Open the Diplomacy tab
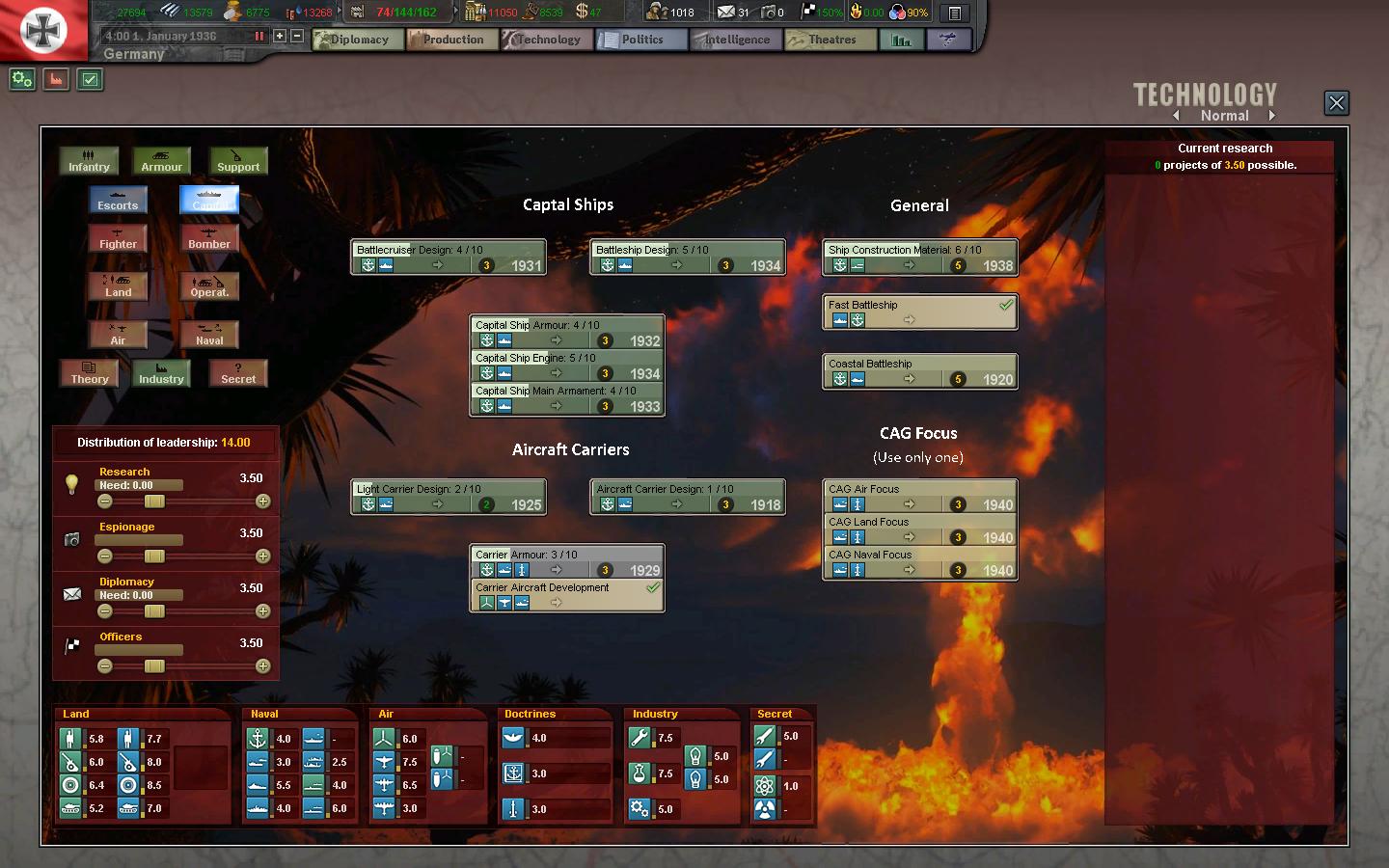Screen dimensions: 1389x868 [x=358, y=40]
